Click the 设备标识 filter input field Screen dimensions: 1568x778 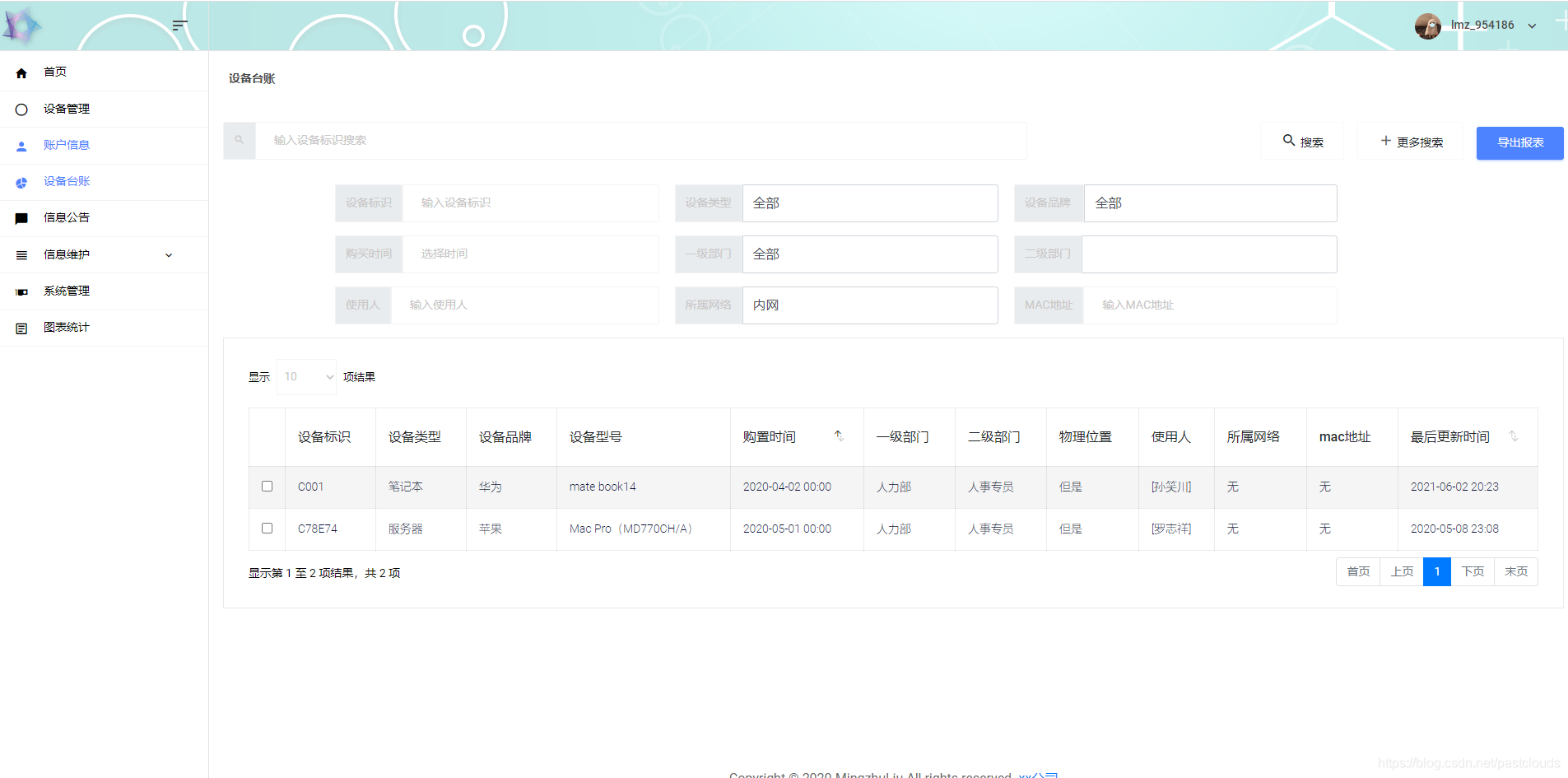tap(531, 203)
